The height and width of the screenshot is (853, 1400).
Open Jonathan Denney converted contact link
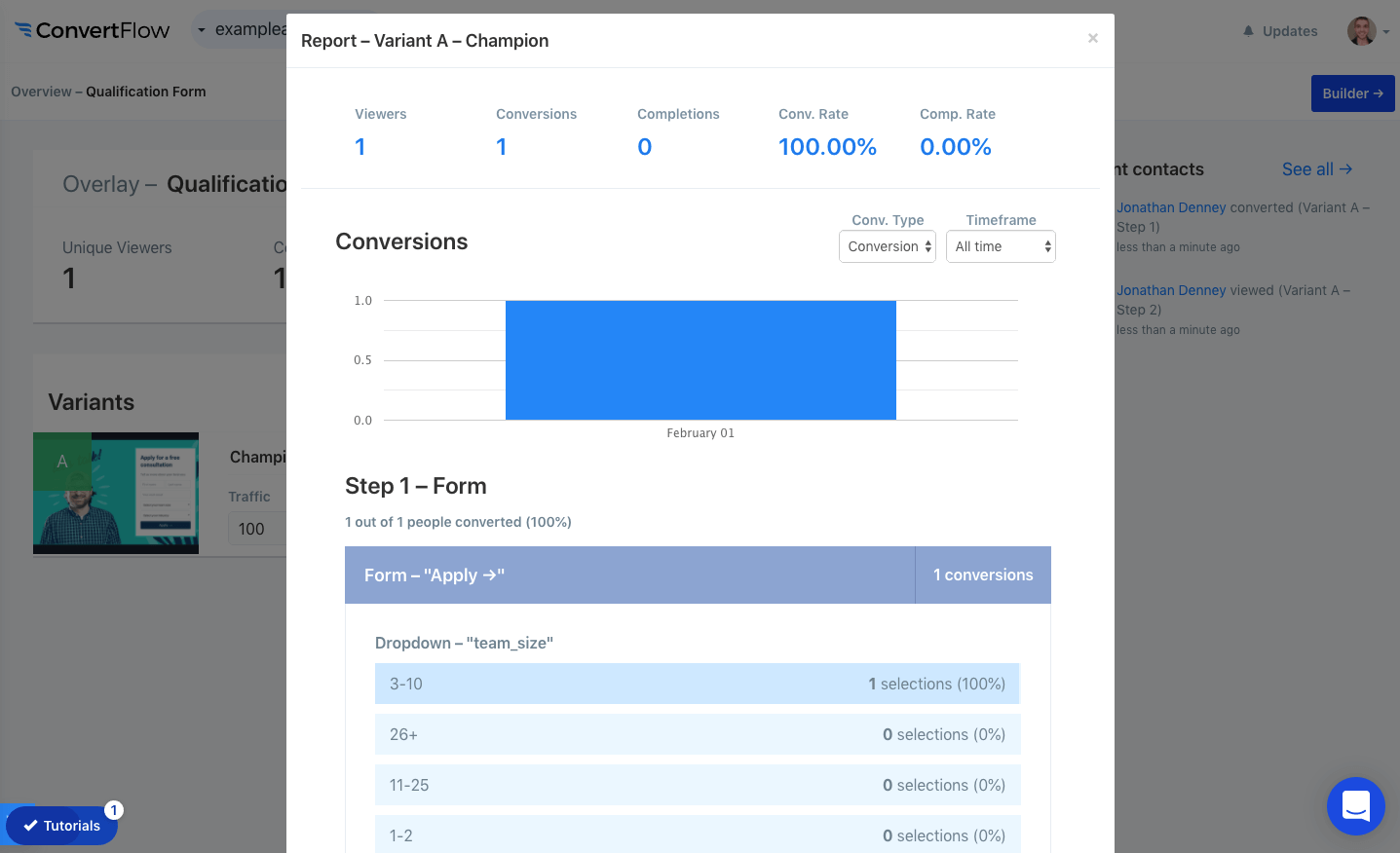pos(1171,207)
